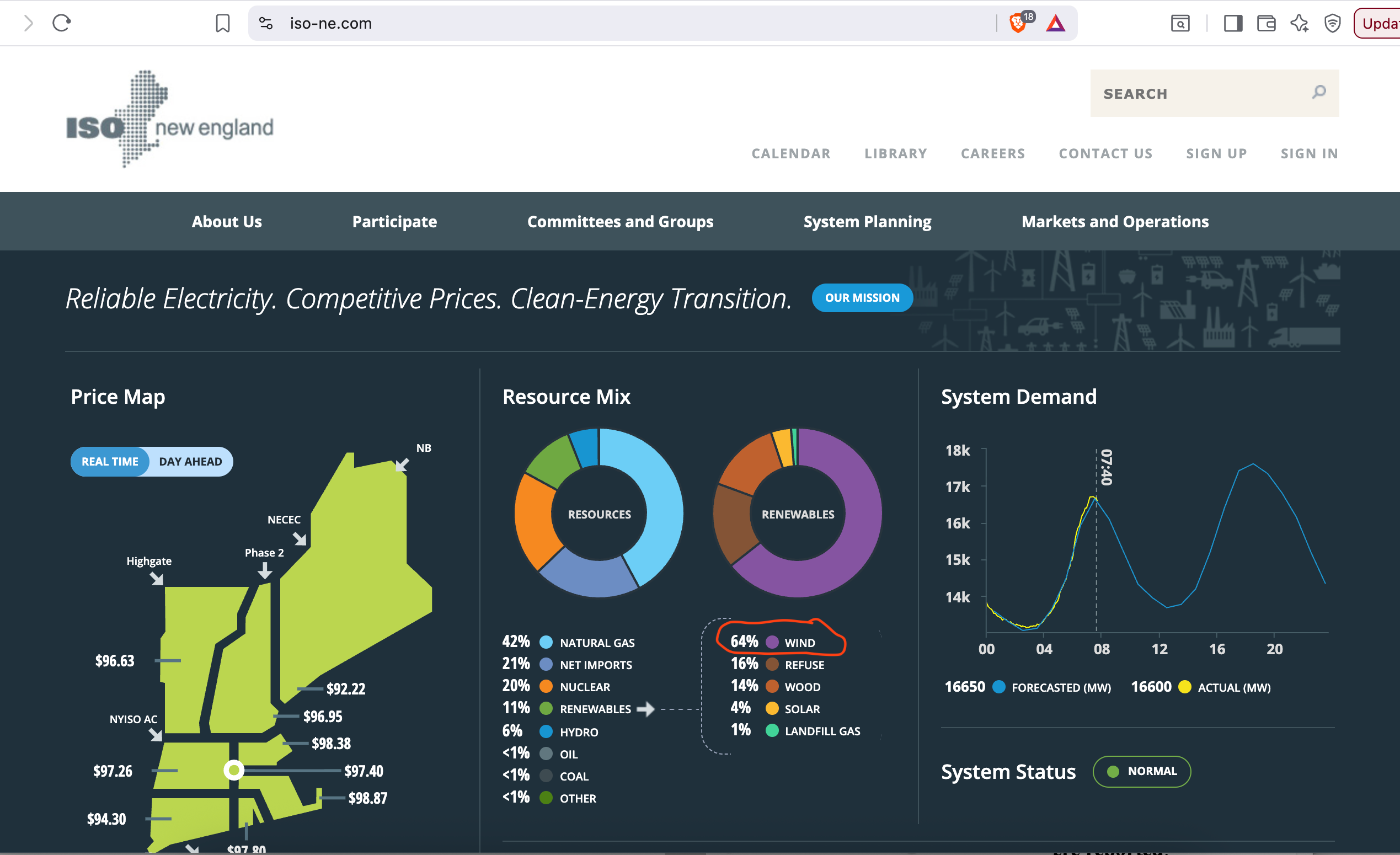Click the Leo AI sparkle icon

(1299, 23)
